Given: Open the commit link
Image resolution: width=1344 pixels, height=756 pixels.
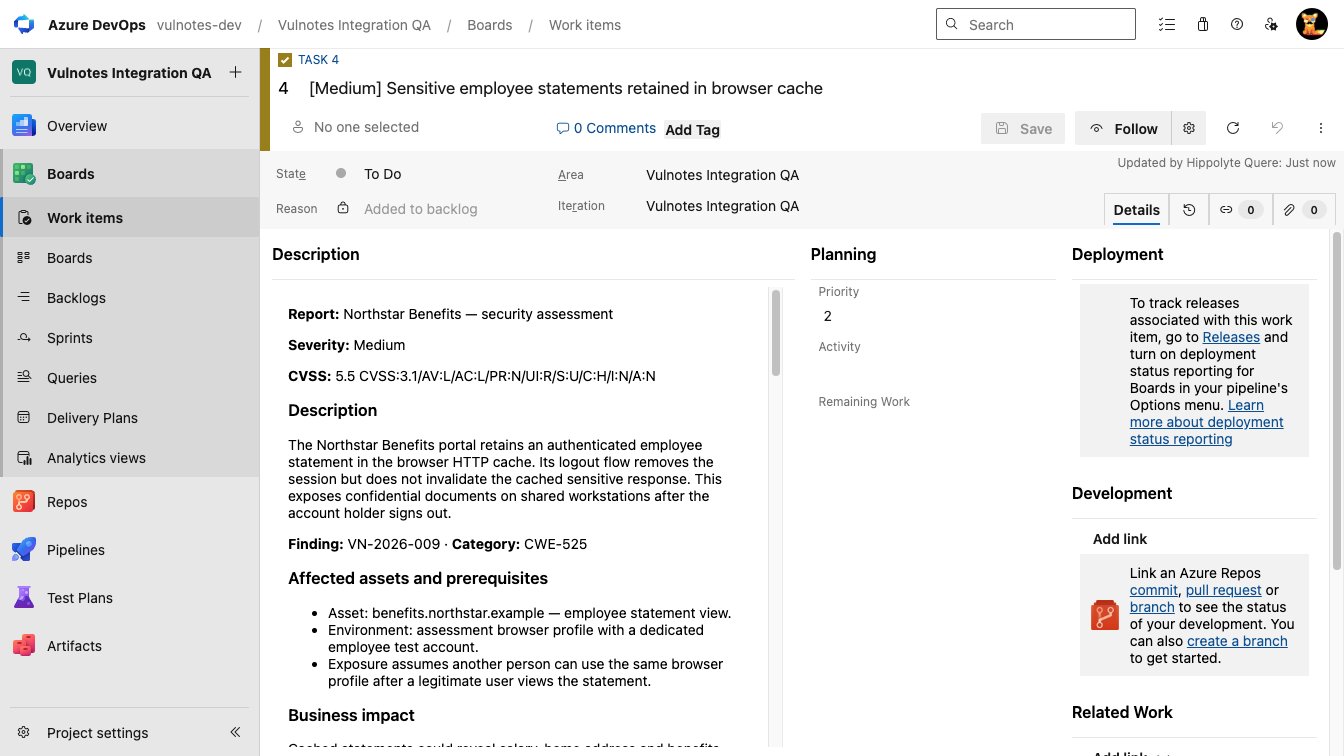Looking at the screenshot, I should point(1154,590).
